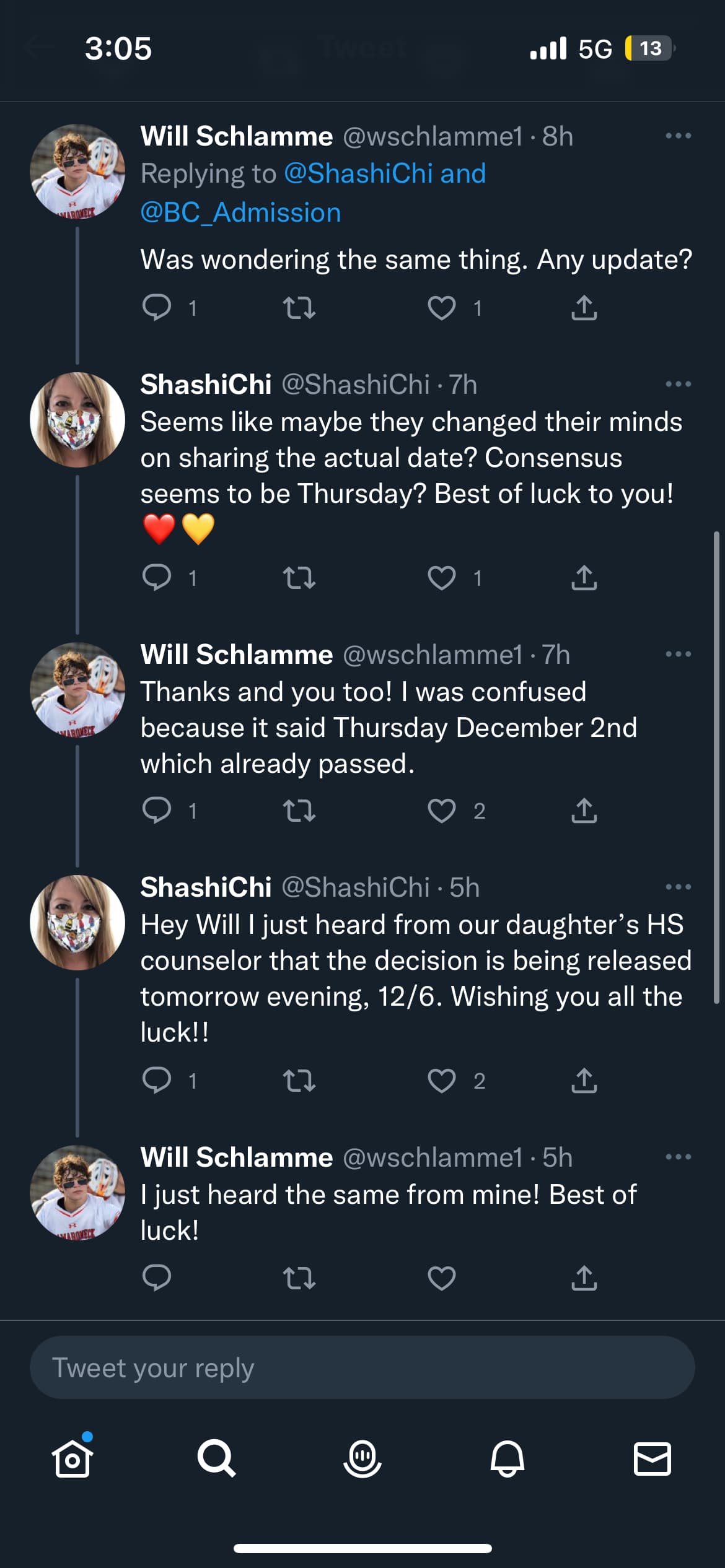Reply to Will's 'I just heard the same' tweet
The height and width of the screenshot is (1568, 725).
point(157,1278)
